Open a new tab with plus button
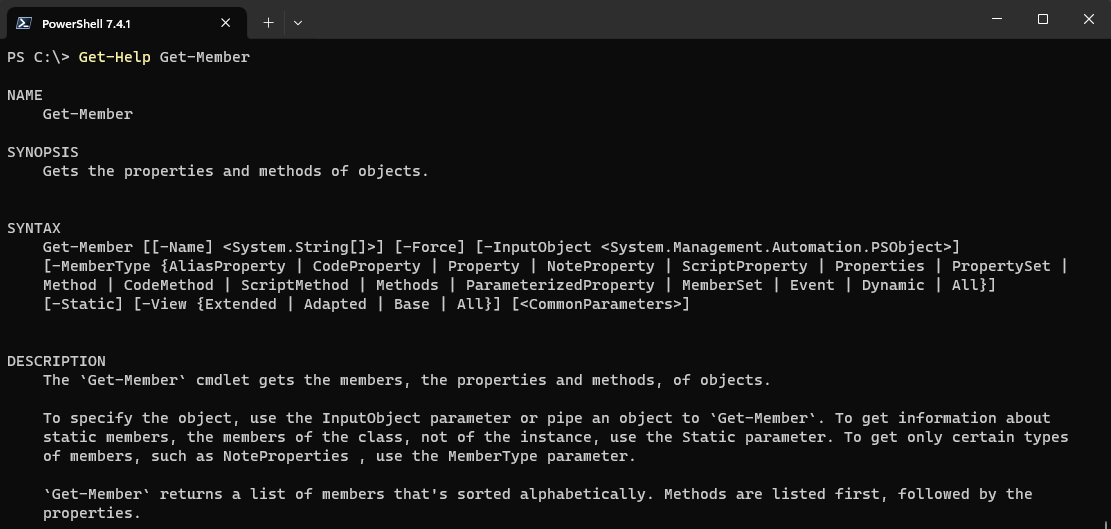The width and height of the screenshot is (1111, 529). click(268, 22)
